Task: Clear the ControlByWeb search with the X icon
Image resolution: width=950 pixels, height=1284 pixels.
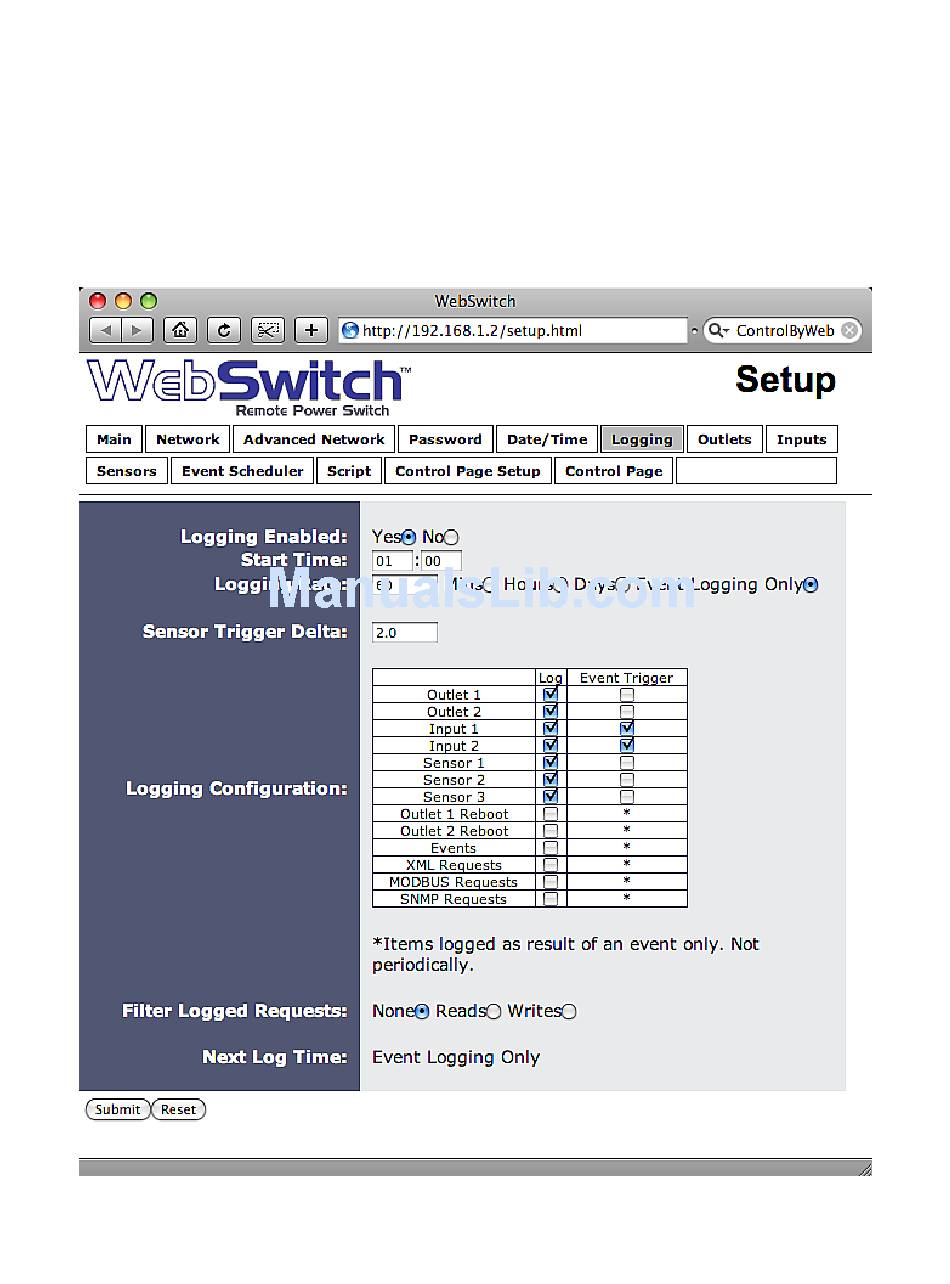Action: click(x=849, y=330)
